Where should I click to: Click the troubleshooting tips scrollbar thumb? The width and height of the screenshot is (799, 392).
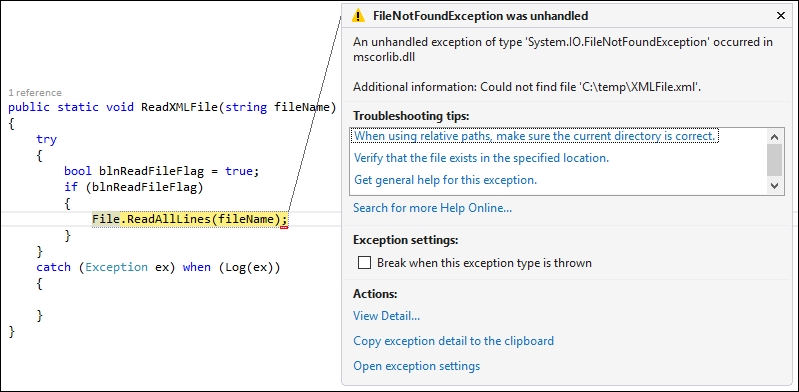[x=775, y=160]
